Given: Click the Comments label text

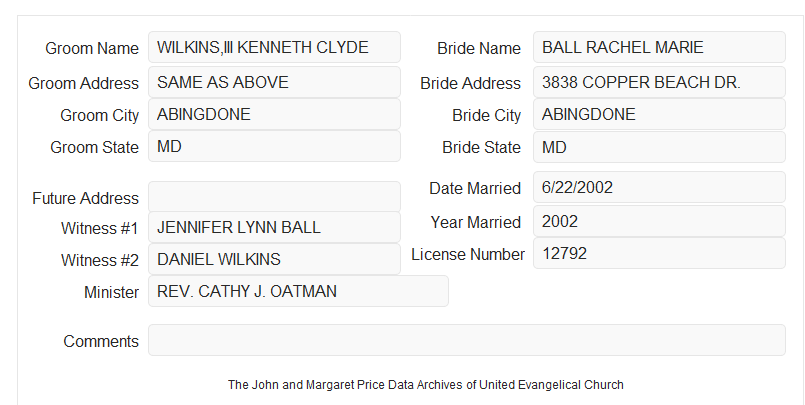Looking at the screenshot, I should point(101,341).
